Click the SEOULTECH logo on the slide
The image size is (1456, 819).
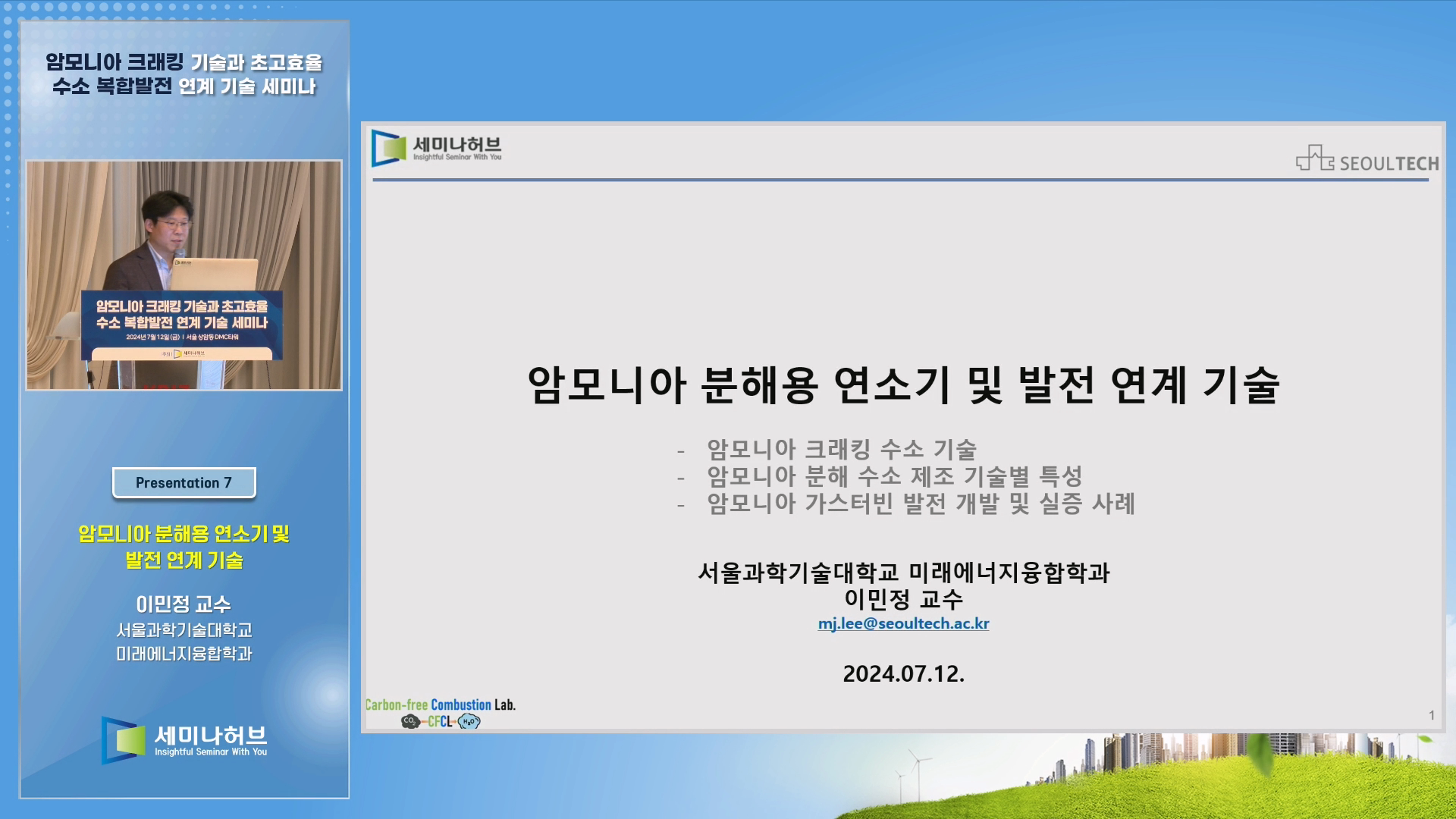pyautogui.click(x=1367, y=158)
